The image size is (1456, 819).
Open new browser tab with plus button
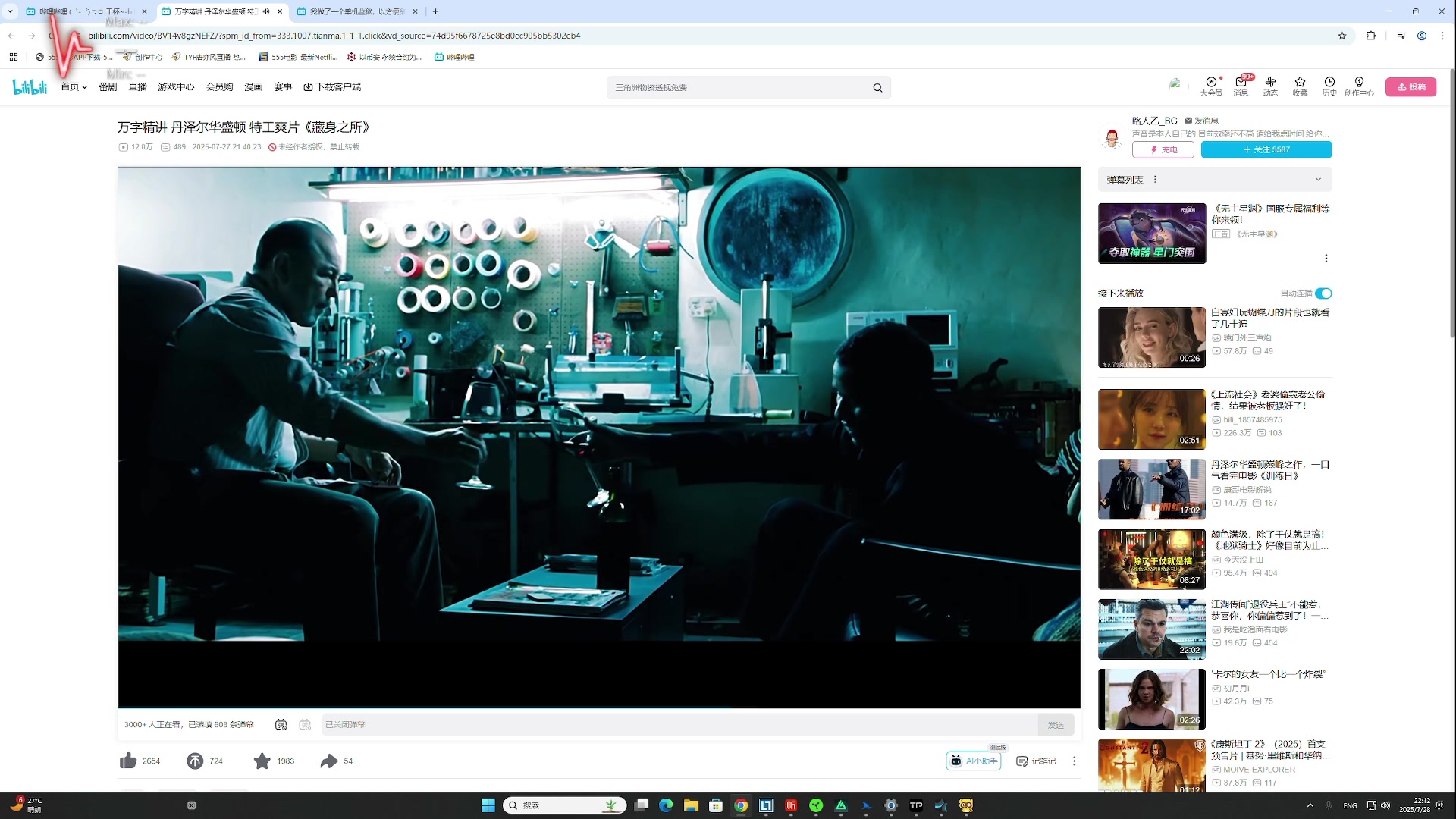(435, 11)
